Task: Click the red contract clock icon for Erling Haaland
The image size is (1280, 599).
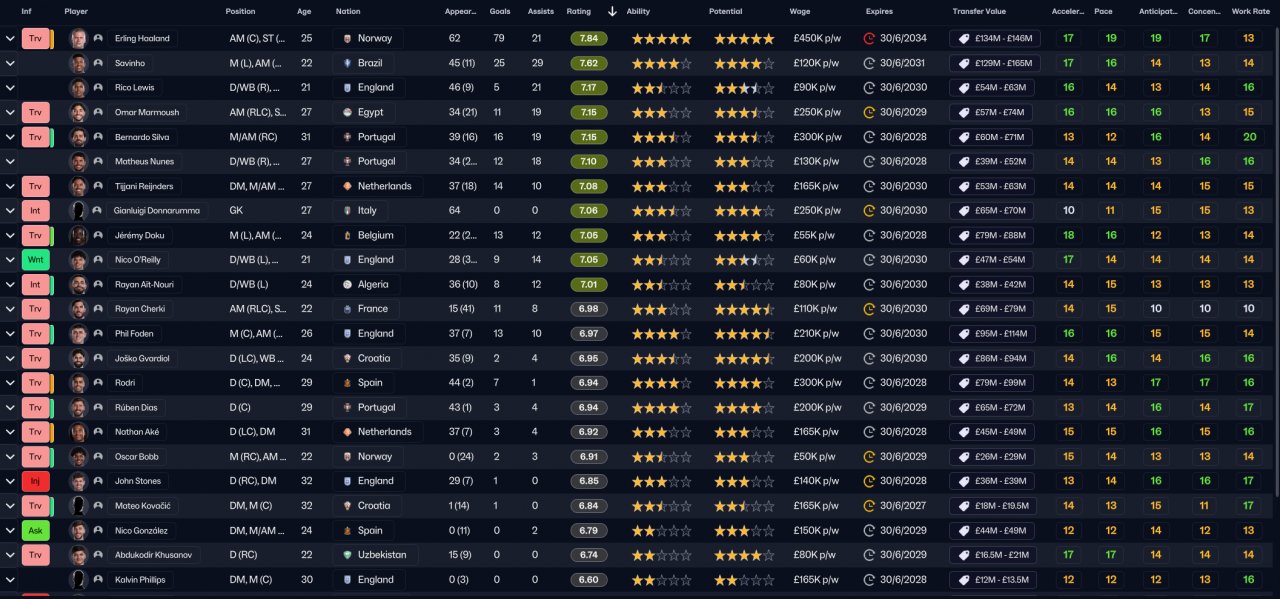Action: coord(869,39)
